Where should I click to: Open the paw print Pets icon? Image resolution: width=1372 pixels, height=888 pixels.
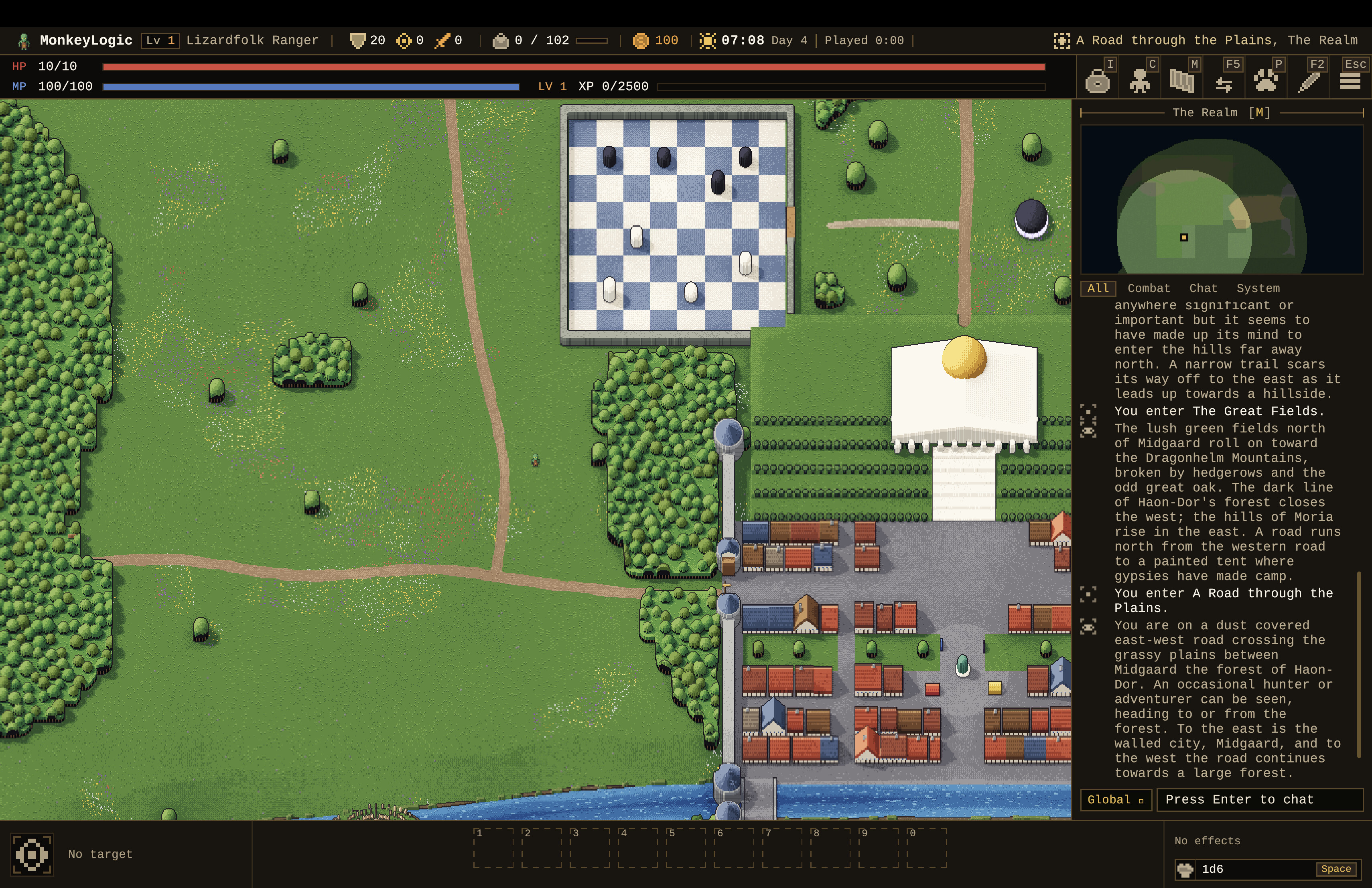[1265, 80]
